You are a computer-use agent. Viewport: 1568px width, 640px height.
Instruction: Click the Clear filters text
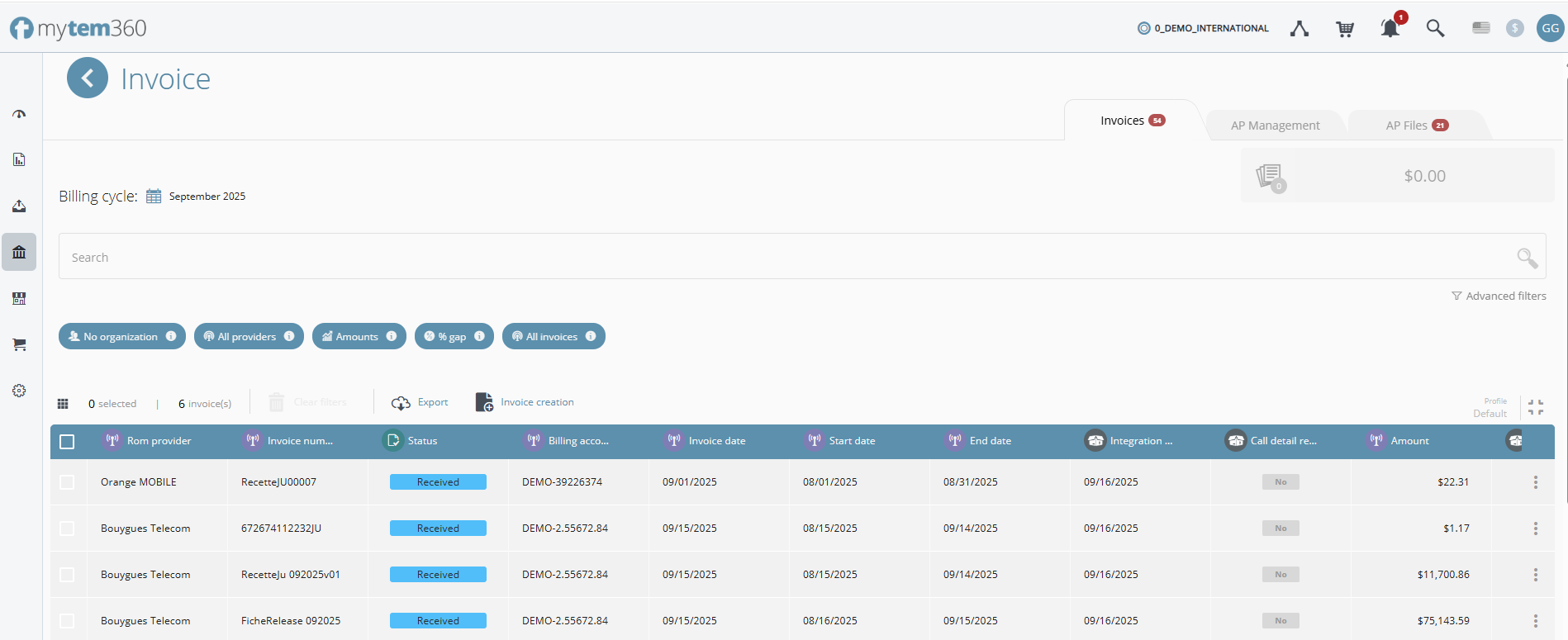(x=320, y=402)
